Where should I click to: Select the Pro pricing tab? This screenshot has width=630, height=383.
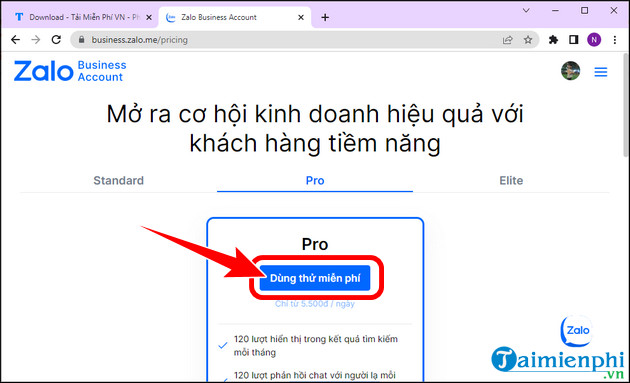click(x=315, y=180)
